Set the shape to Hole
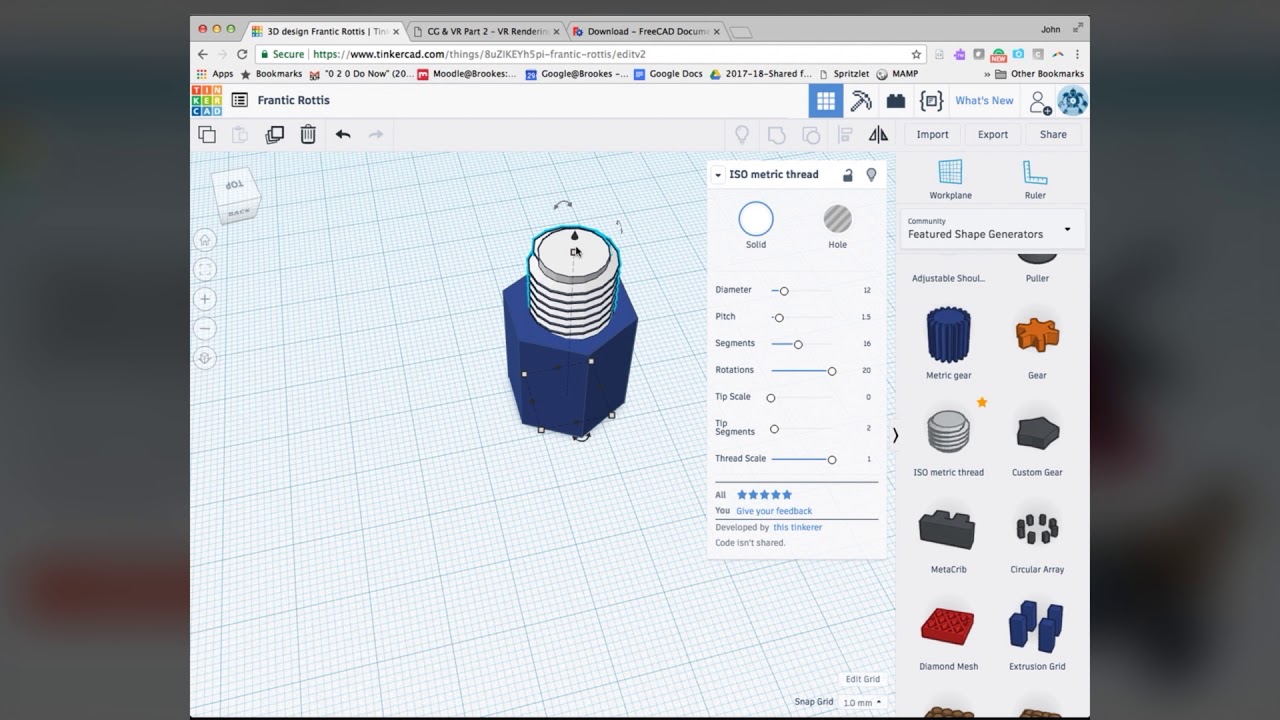 pos(838,225)
